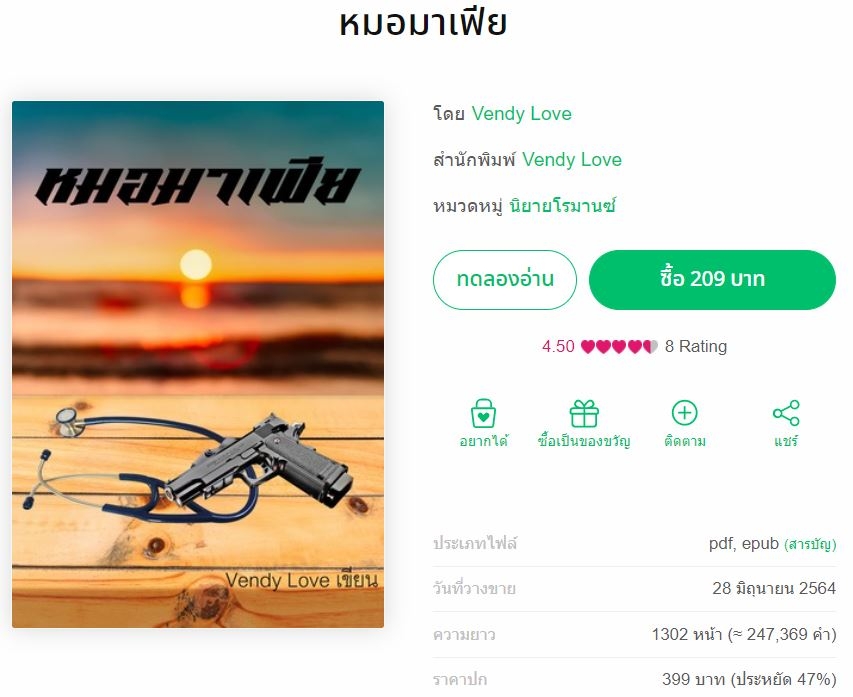Open the สารบัญ table of contents link

[810, 544]
